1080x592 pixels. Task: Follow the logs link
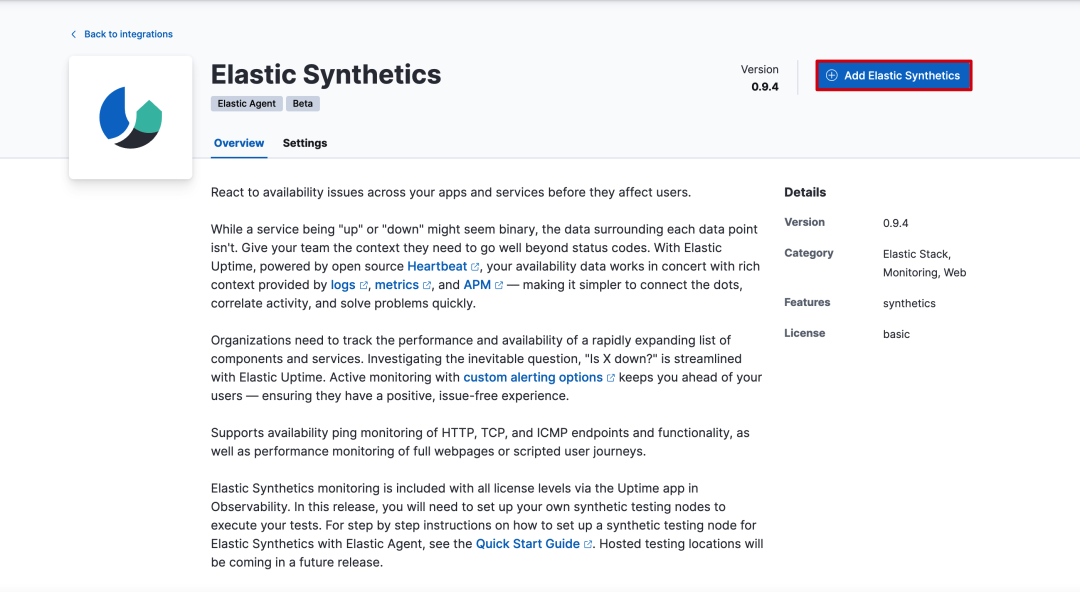click(x=343, y=285)
